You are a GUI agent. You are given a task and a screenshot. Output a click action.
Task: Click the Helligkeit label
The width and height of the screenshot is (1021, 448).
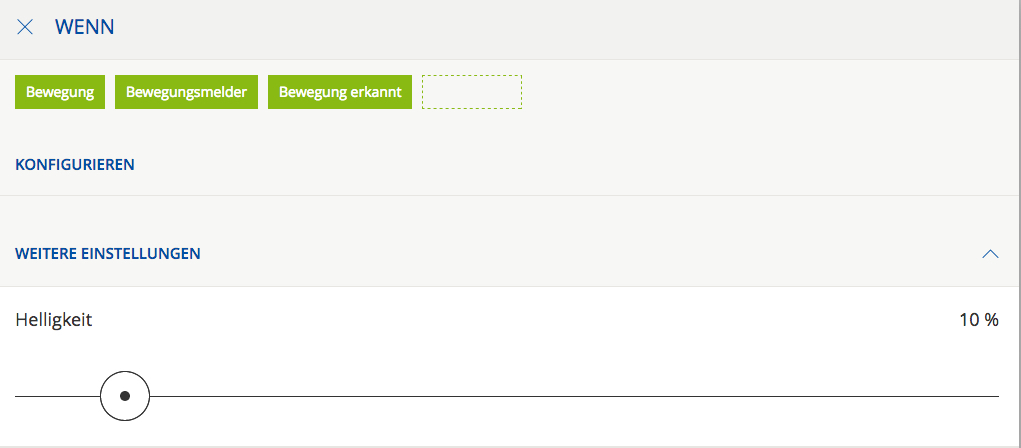[x=54, y=320]
